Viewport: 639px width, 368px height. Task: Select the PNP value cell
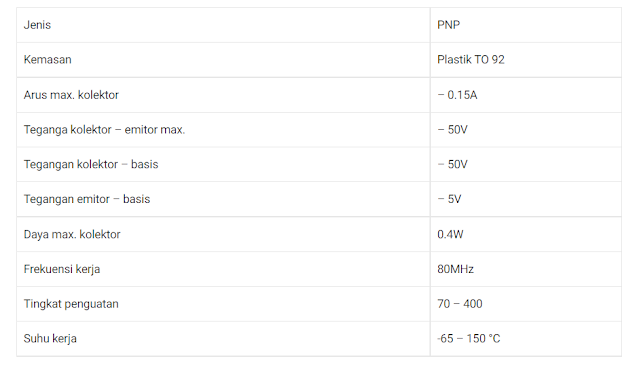[x=526, y=25]
